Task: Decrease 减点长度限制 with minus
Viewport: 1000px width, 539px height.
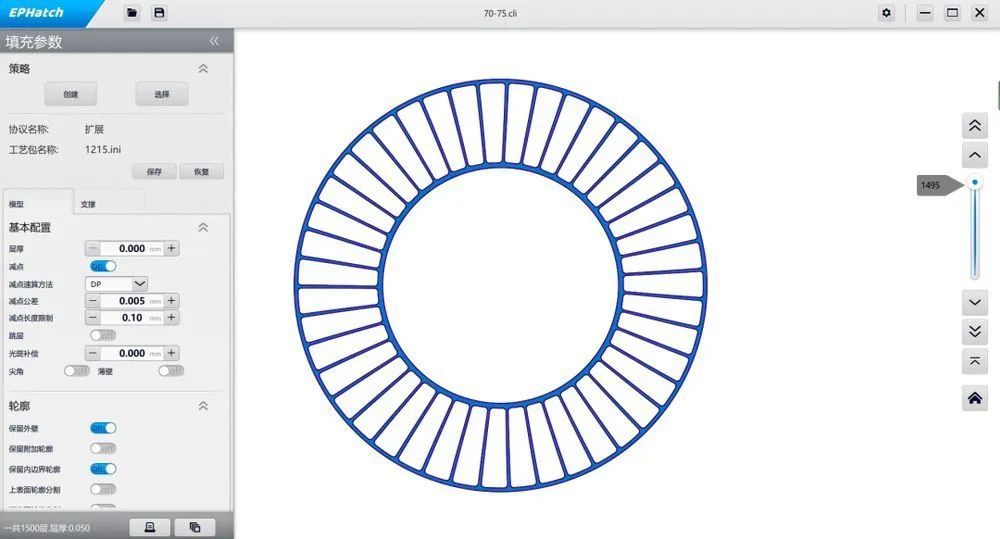Action: coord(93,317)
